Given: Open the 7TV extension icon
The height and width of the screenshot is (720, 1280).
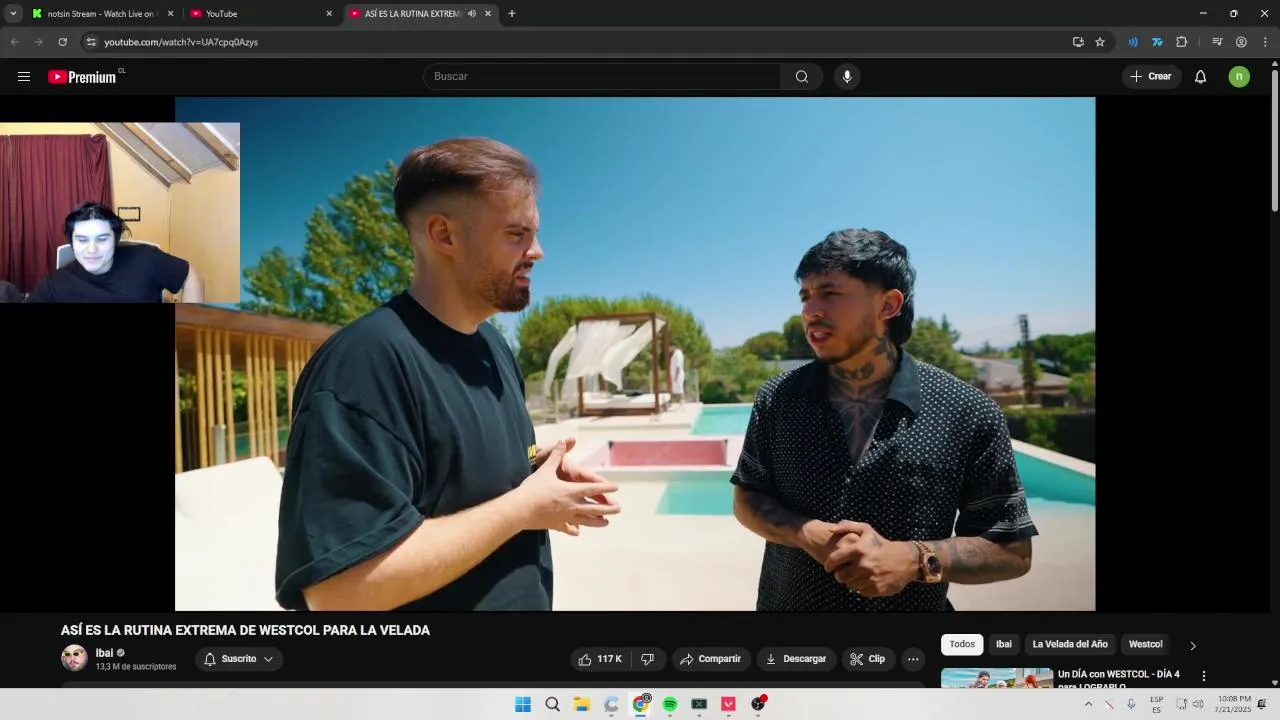Looking at the screenshot, I should coord(1157,42).
